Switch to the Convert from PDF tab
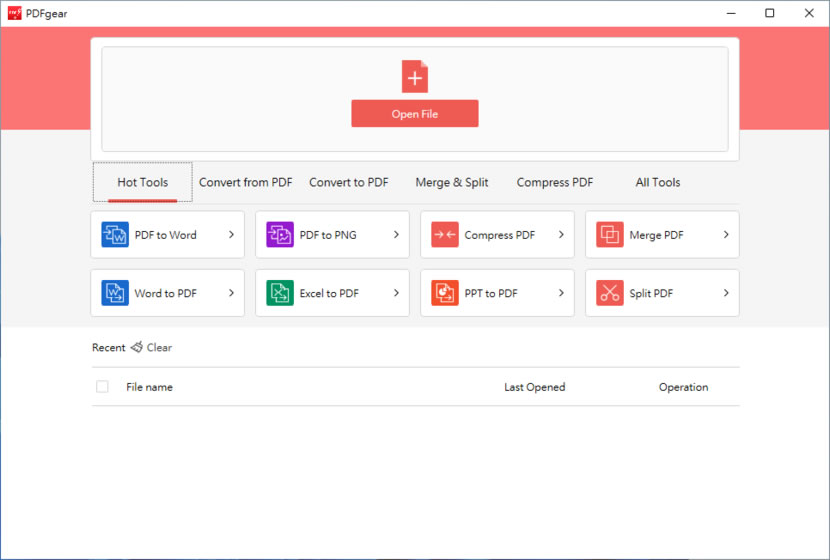830x560 pixels. coord(246,182)
